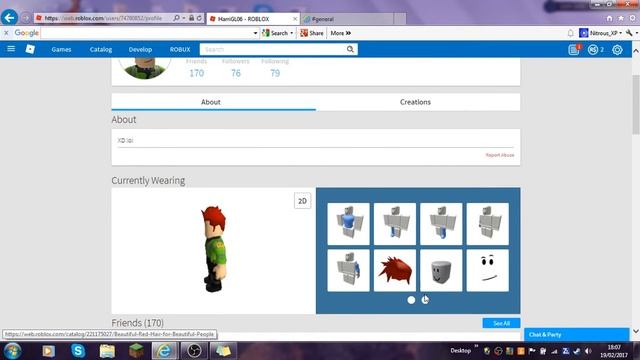Open the Robux balance icon

point(593,49)
